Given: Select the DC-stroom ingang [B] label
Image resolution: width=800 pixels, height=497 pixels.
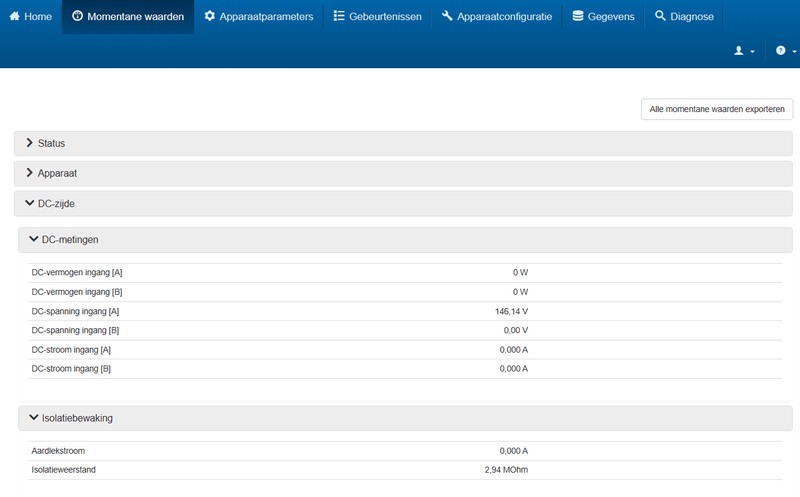Looking at the screenshot, I should coord(71,368).
